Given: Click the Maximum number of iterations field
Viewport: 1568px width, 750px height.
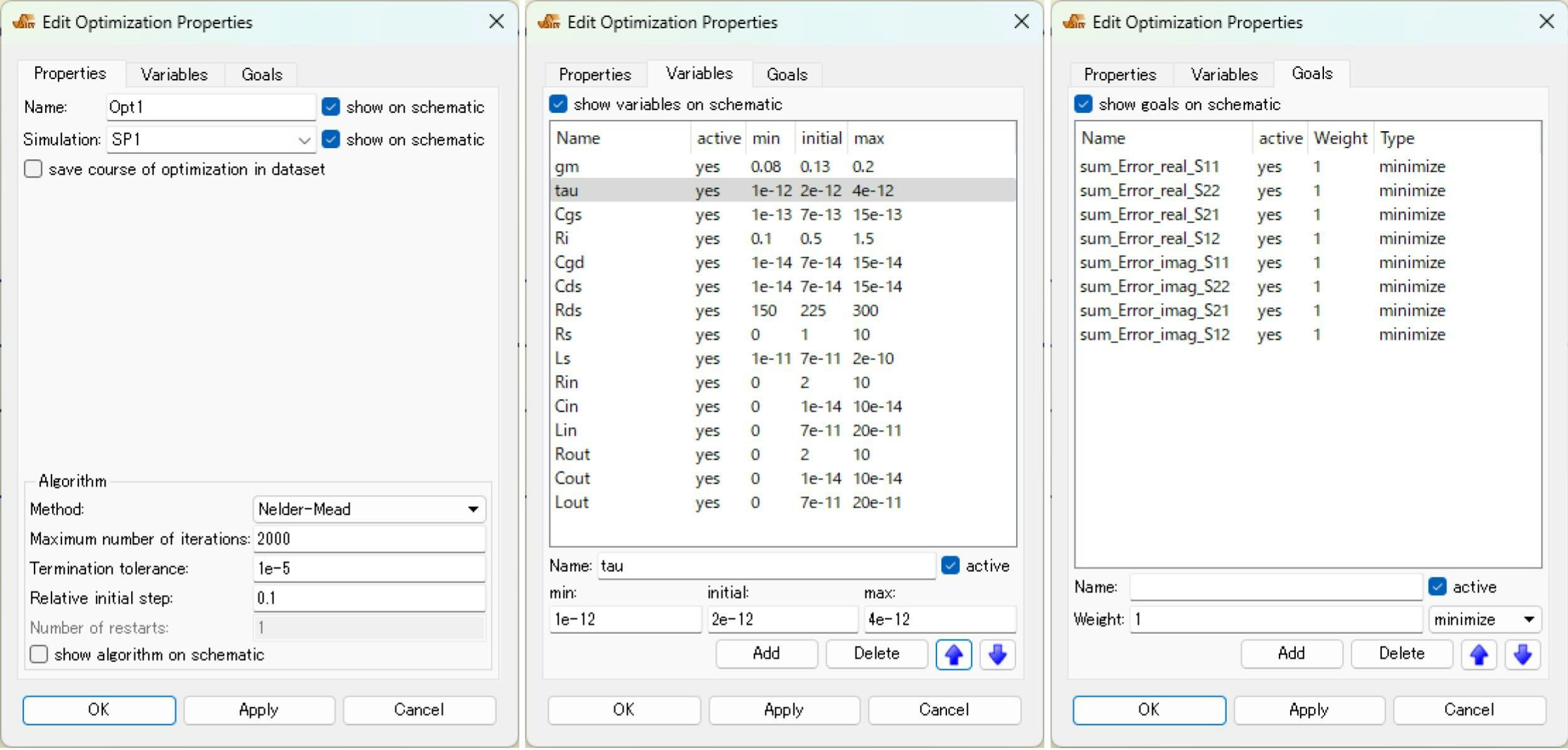Looking at the screenshot, I should click(x=369, y=538).
